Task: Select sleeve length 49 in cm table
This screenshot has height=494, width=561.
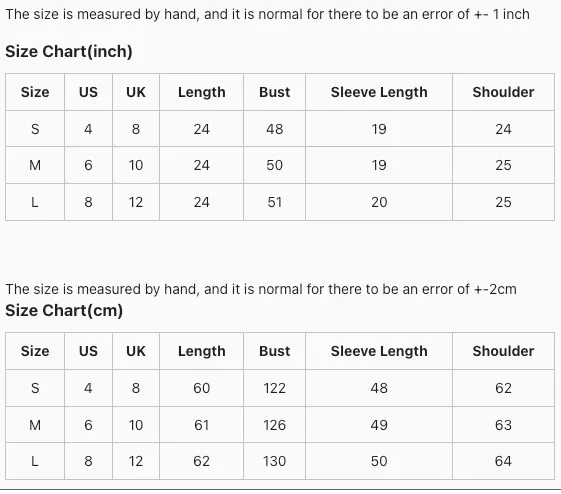Action: pos(379,425)
